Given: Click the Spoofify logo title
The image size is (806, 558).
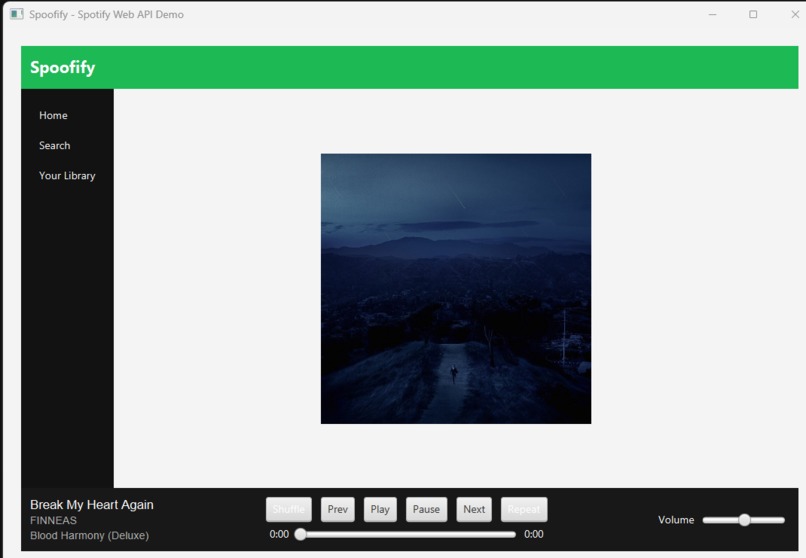Looking at the screenshot, I should point(63,67).
